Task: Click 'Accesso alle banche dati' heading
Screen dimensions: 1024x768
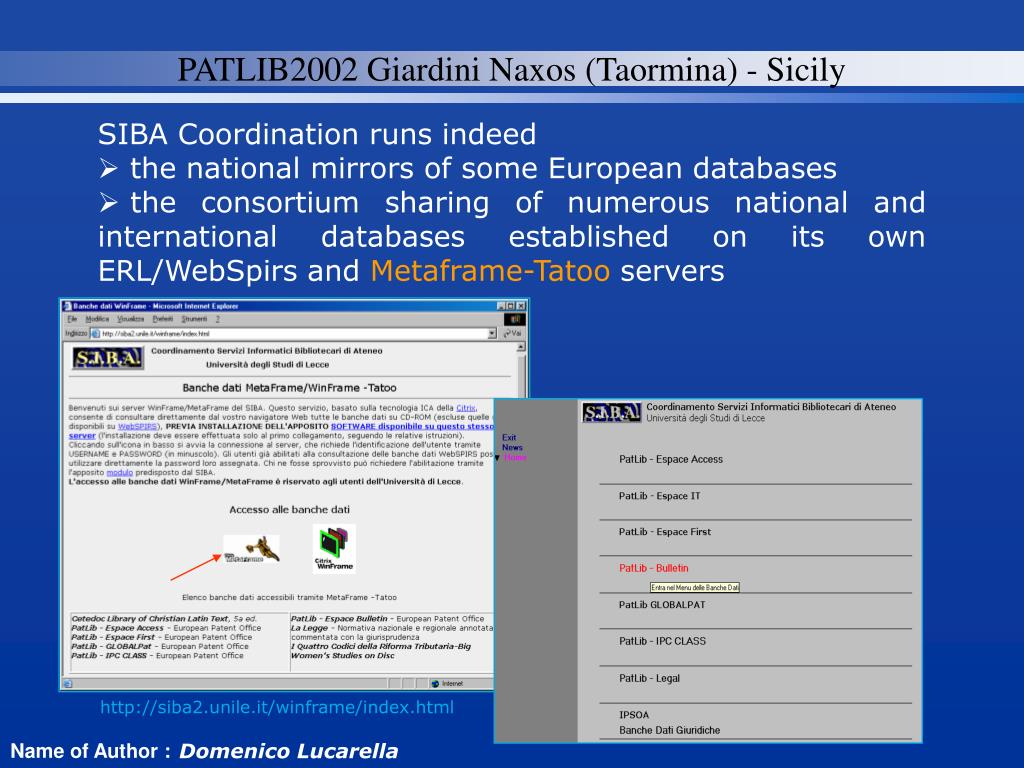Action: click(289, 509)
